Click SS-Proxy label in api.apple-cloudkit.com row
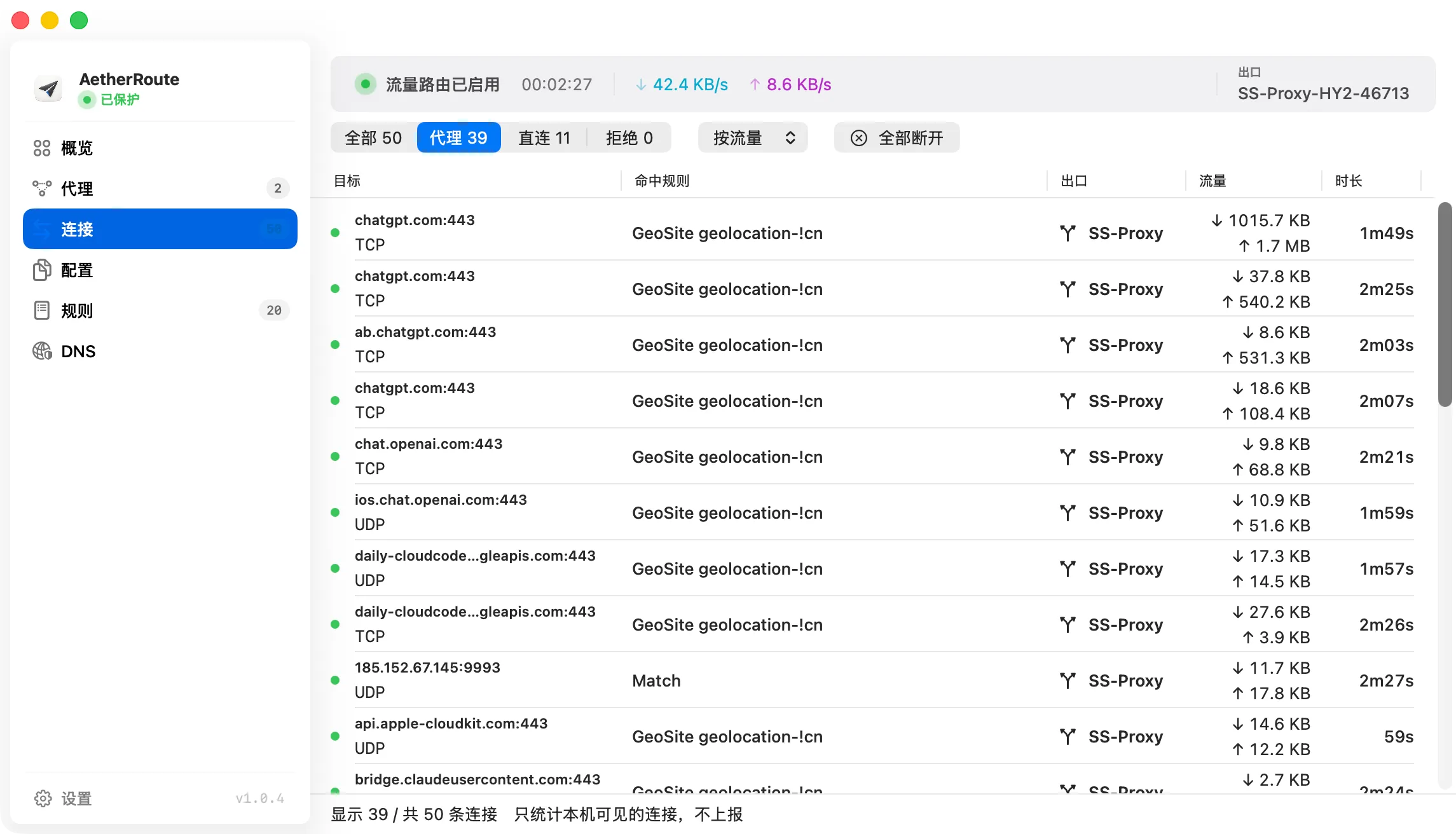This screenshot has height=834, width=1456. pos(1126,737)
